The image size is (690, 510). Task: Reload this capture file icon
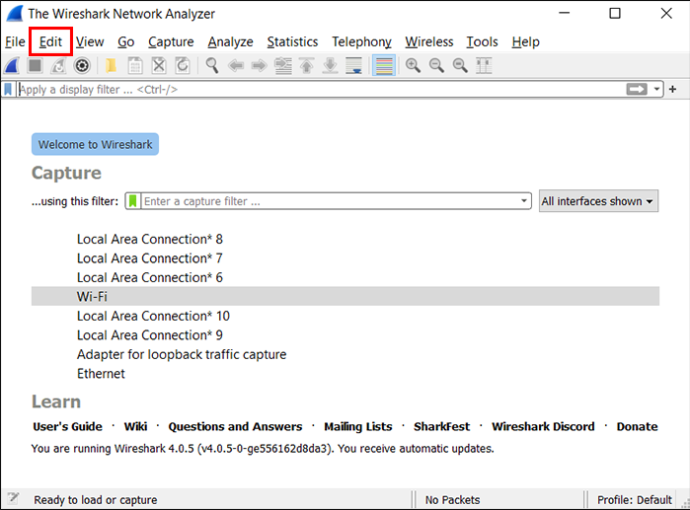point(183,66)
